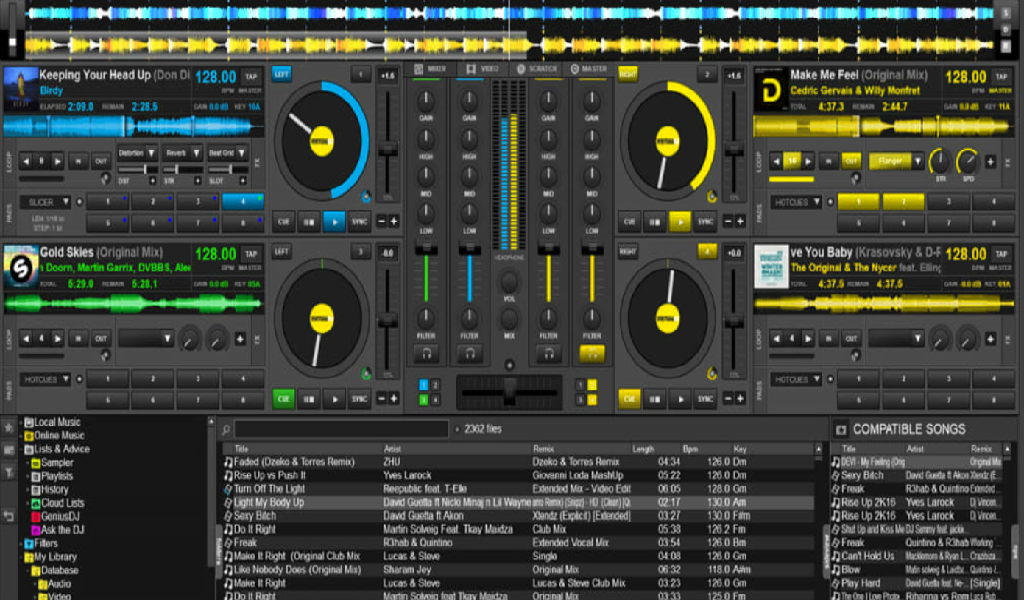Click TAP button on Keeping Your Head Up deck
The image size is (1024, 600).
coord(251,77)
